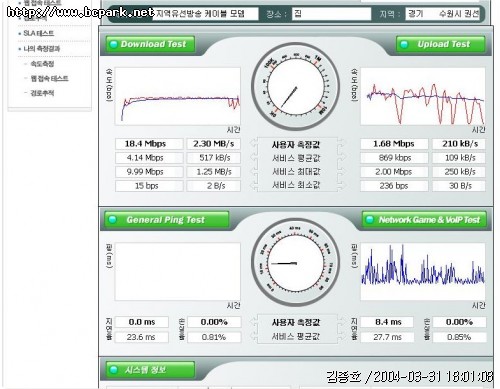Select the 236 bps upload minimum
The width and height of the screenshot is (500, 389).
(x=394, y=186)
